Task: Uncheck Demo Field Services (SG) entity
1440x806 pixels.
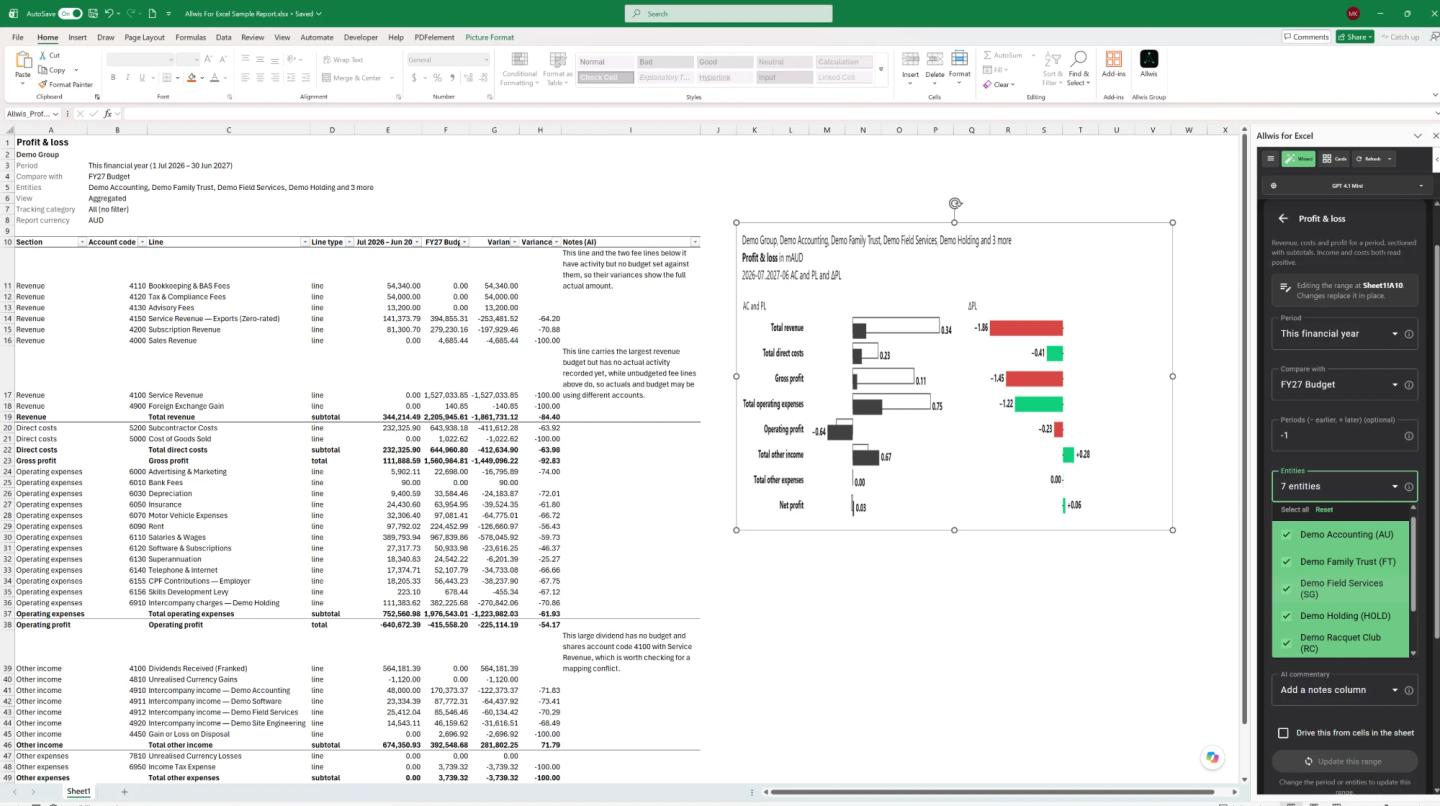Action: [x=1286, y=589]
